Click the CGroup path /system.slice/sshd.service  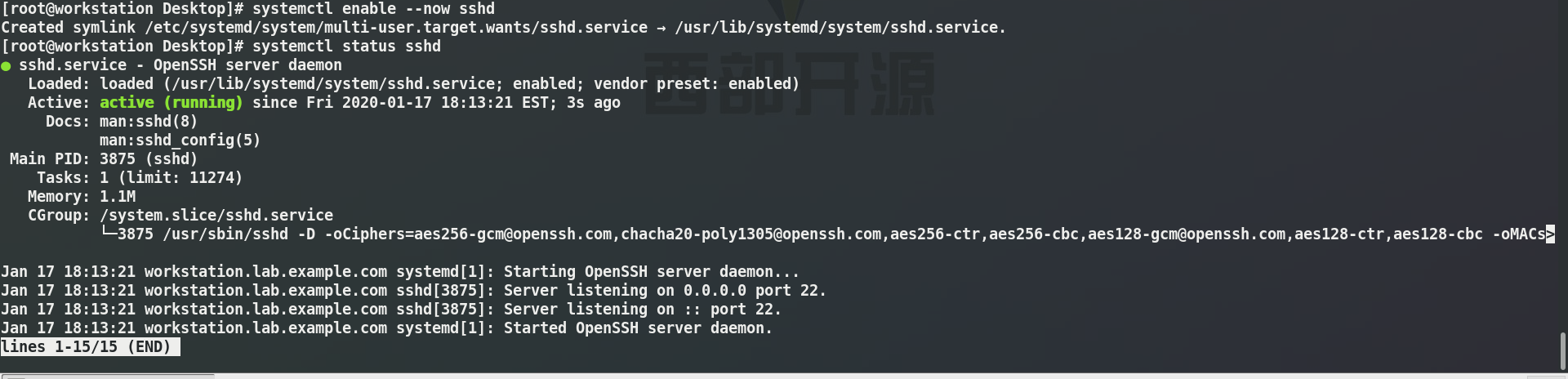(216, 216)
